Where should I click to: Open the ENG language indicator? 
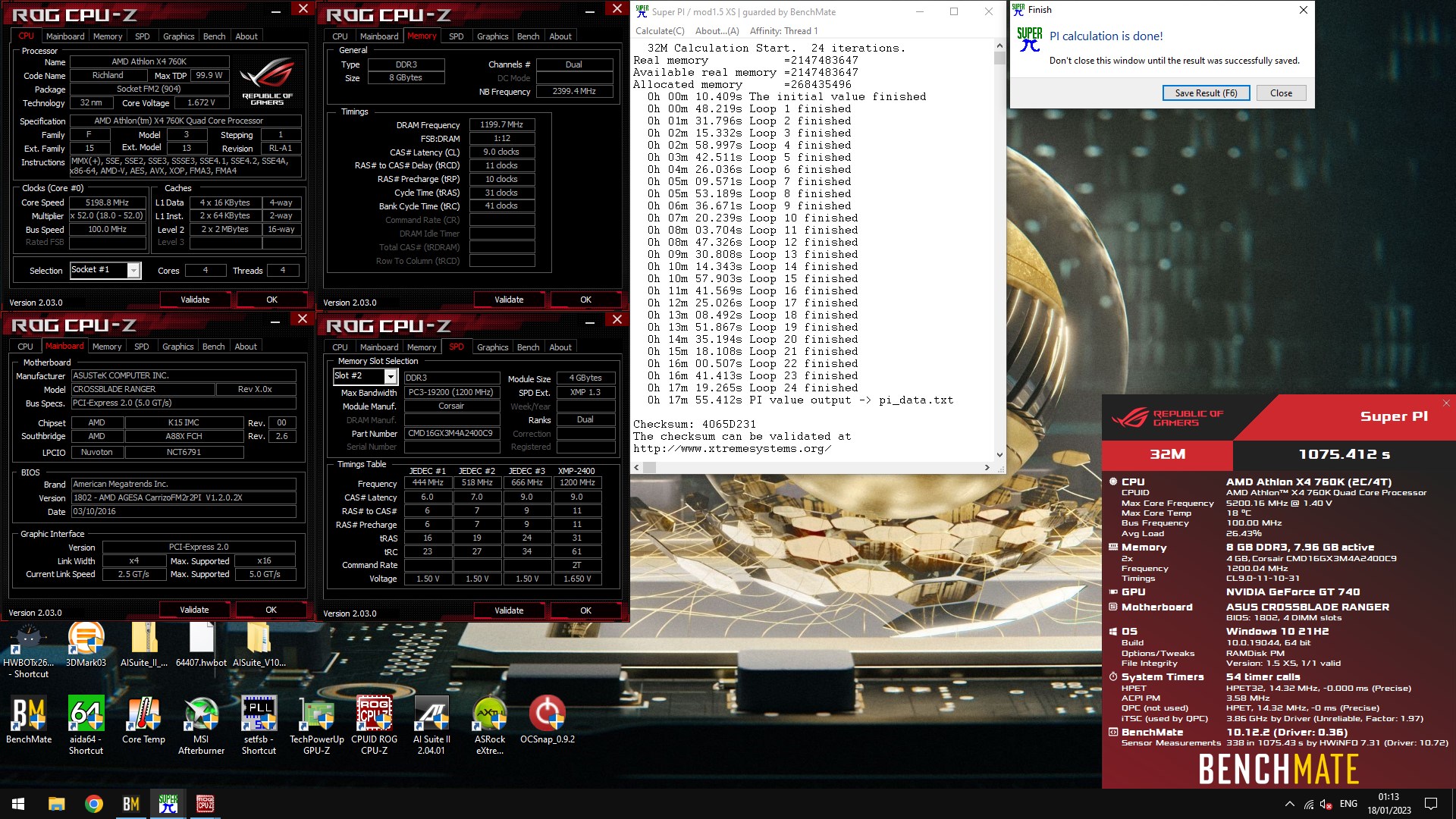(1348, 804)
